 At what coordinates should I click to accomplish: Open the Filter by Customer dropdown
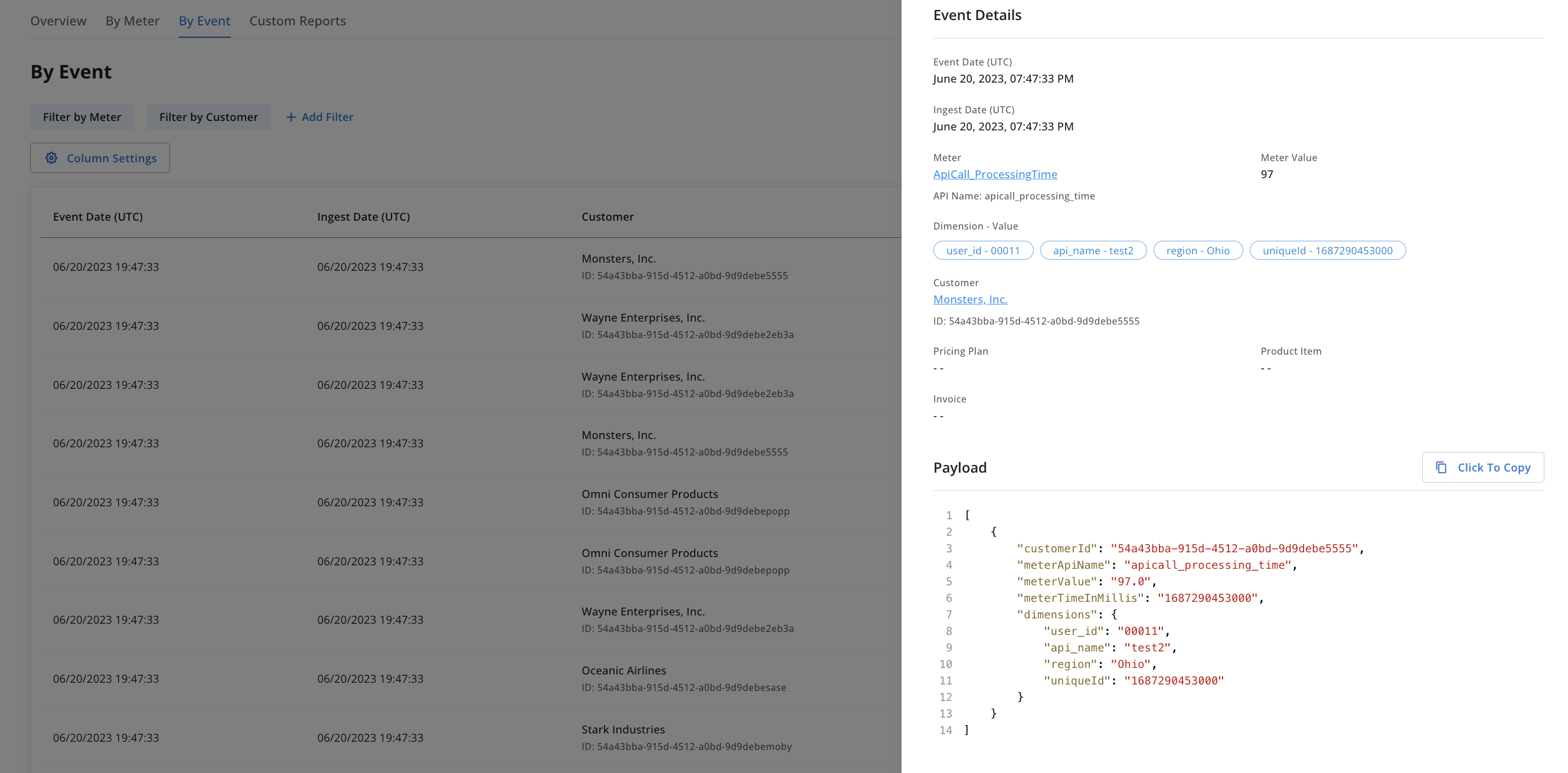pyautogui.click(x=208, y=117)
